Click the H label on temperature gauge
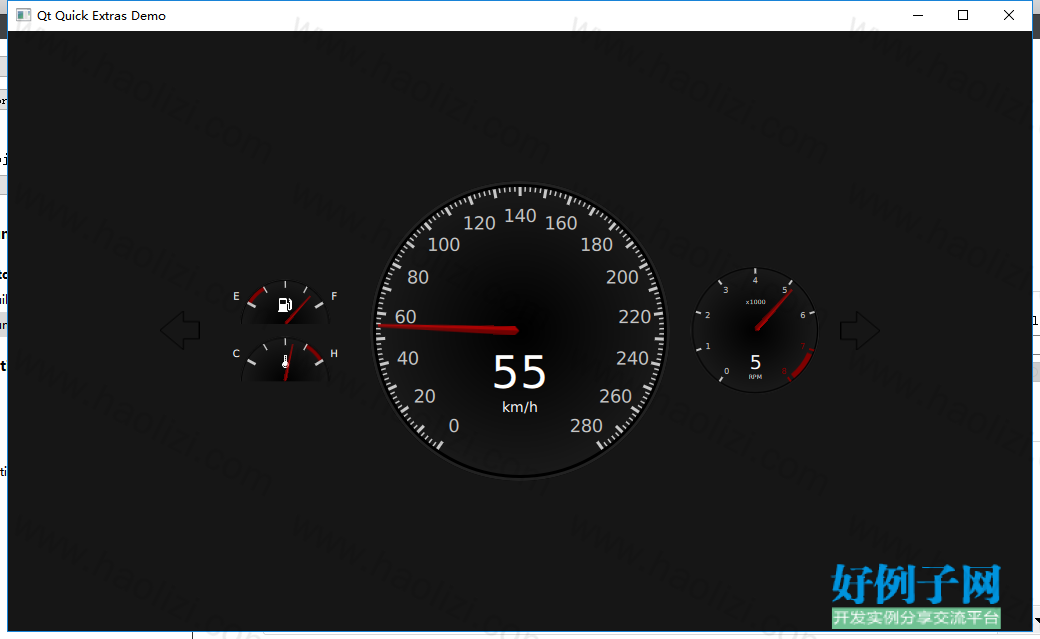The width and height of the screenshot is (1040, 639). [334, 353]
